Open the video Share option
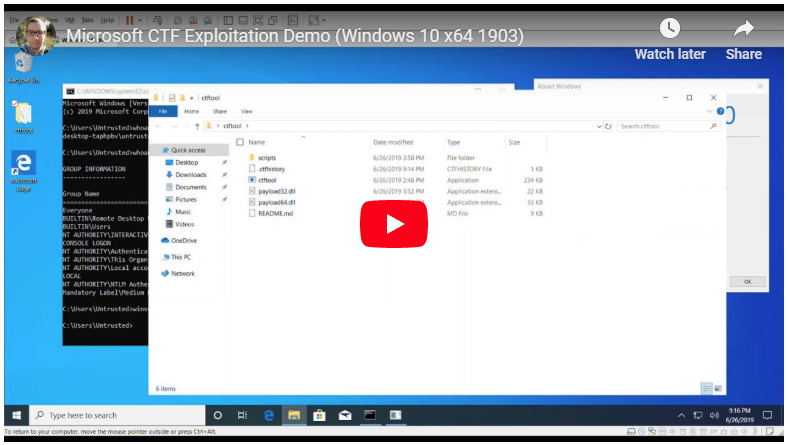The height and width of the screenshot is (445, 790). 743,40
